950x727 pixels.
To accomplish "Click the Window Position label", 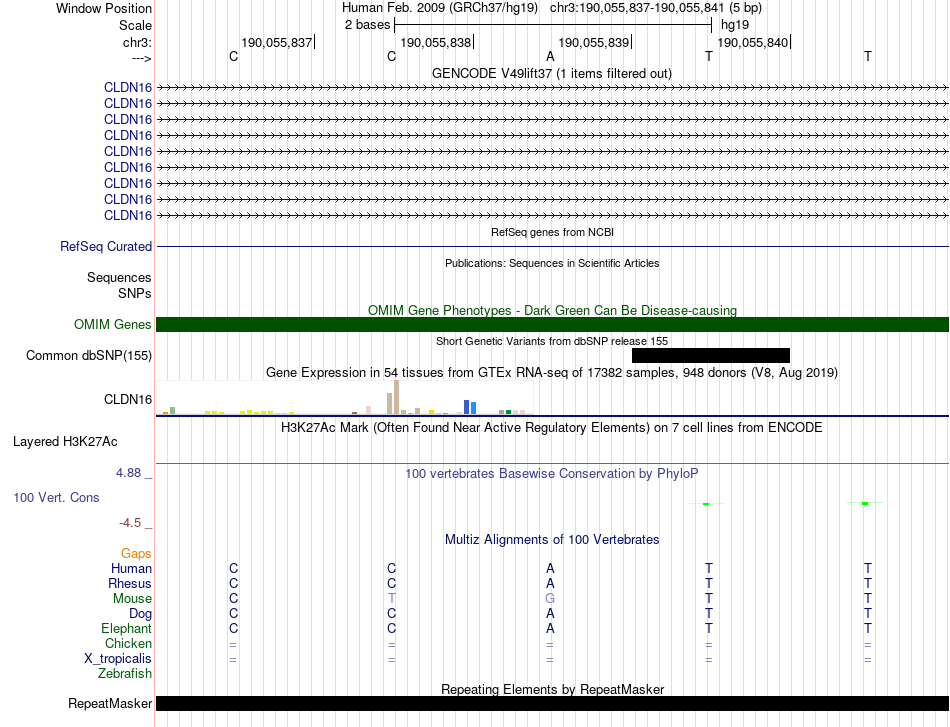I will tap(104, 8).
